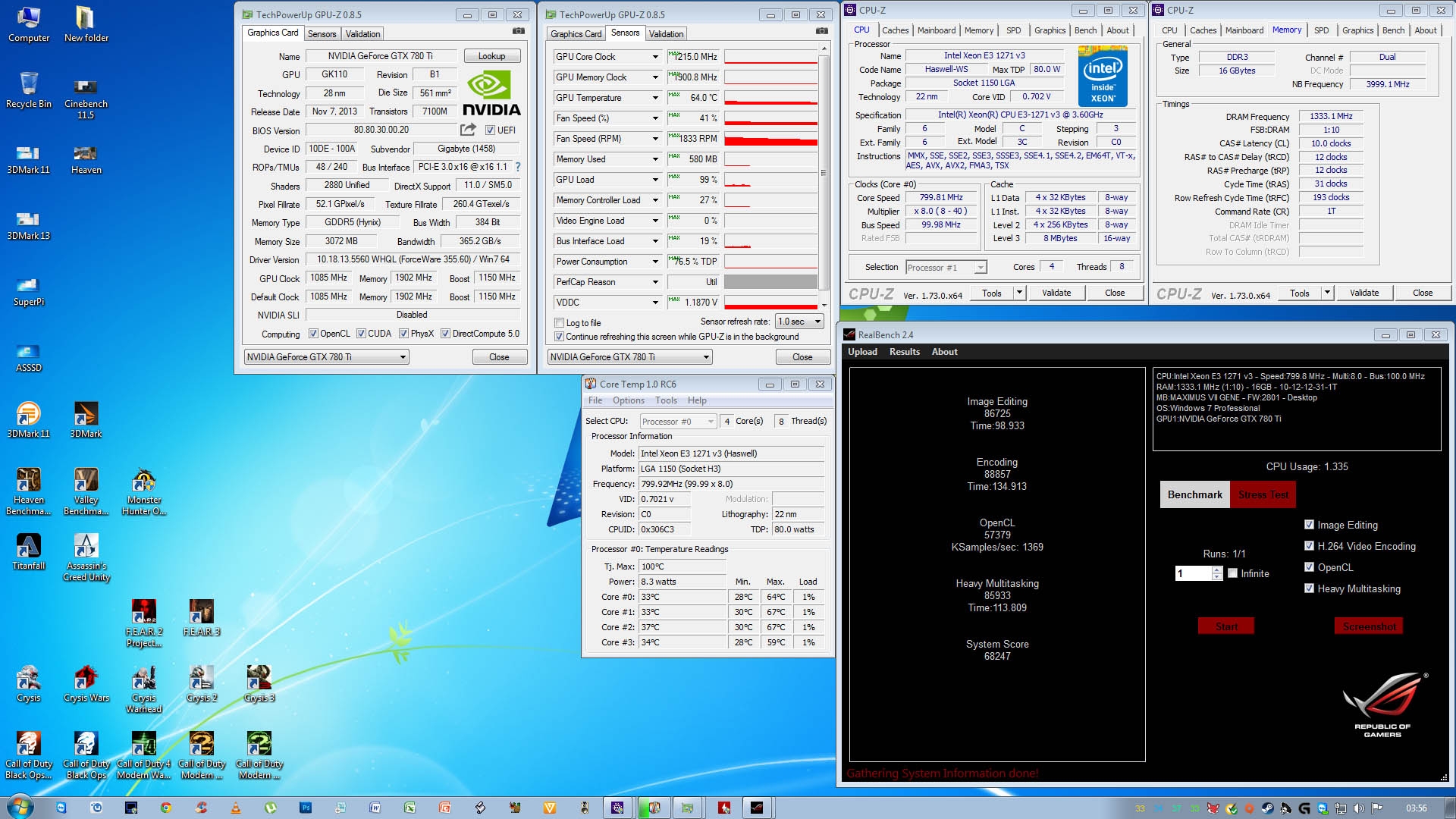Open the Power Consumption sensor dropdown

point(655,262)
